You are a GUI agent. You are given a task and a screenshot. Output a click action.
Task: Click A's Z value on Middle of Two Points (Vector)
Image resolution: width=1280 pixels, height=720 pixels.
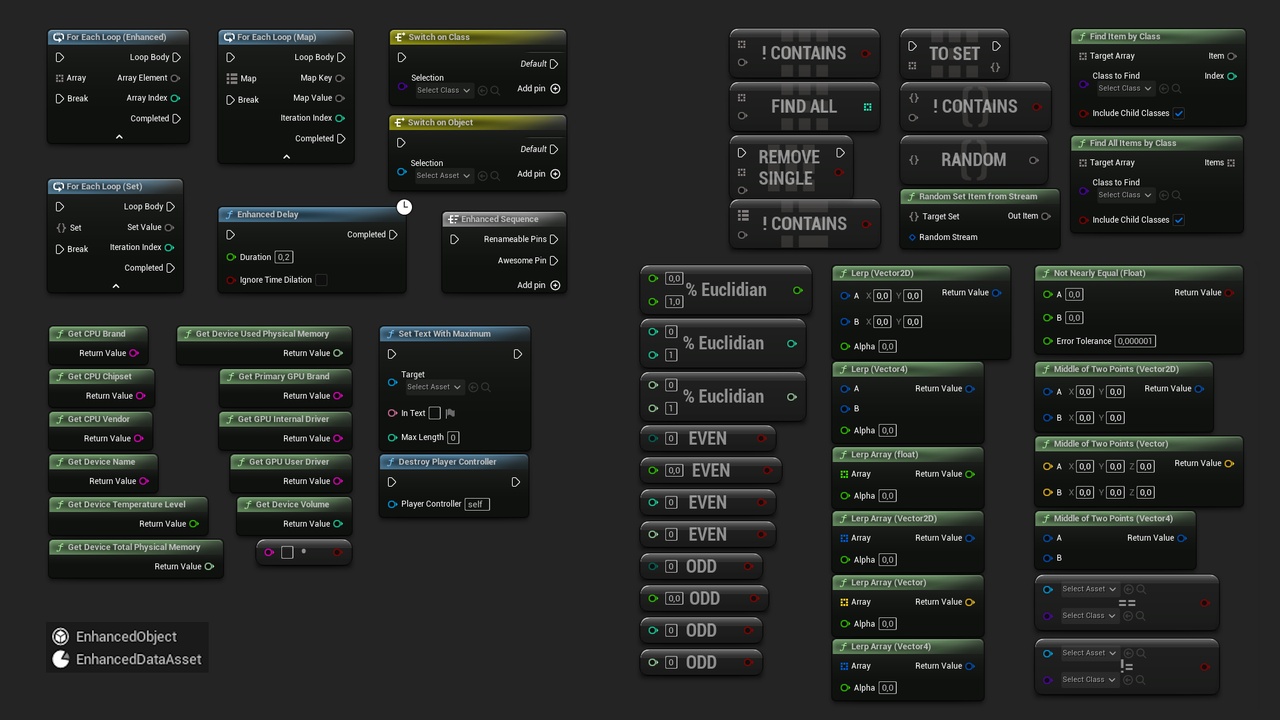pyautogui.click(x=1145, y=466)
